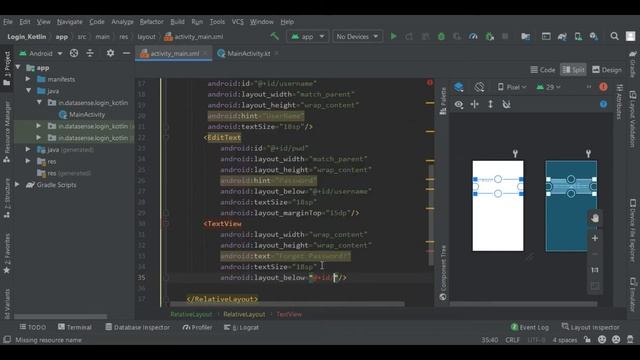Open the Navigate menu
Viewport: 640px width, 360px height.
69,22
